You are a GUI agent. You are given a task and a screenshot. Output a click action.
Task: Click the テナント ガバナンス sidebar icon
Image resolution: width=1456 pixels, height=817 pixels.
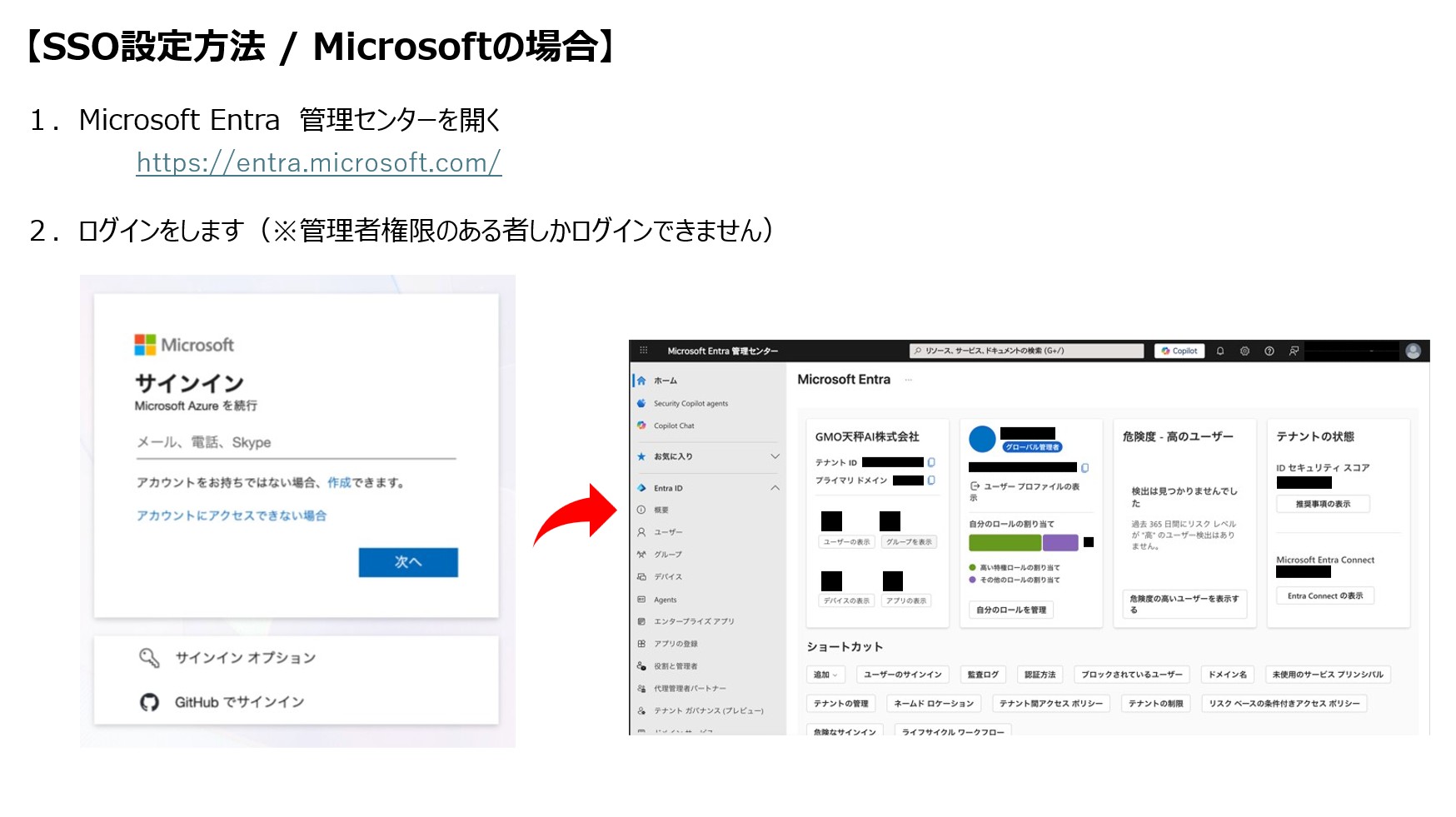pos(641,710)
